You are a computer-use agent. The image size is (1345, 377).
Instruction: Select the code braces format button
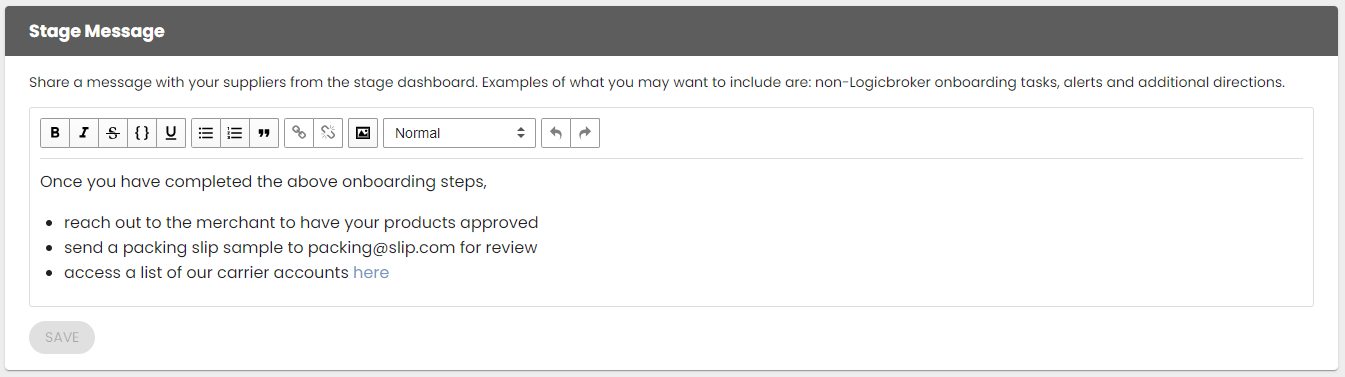pos(142,133)
